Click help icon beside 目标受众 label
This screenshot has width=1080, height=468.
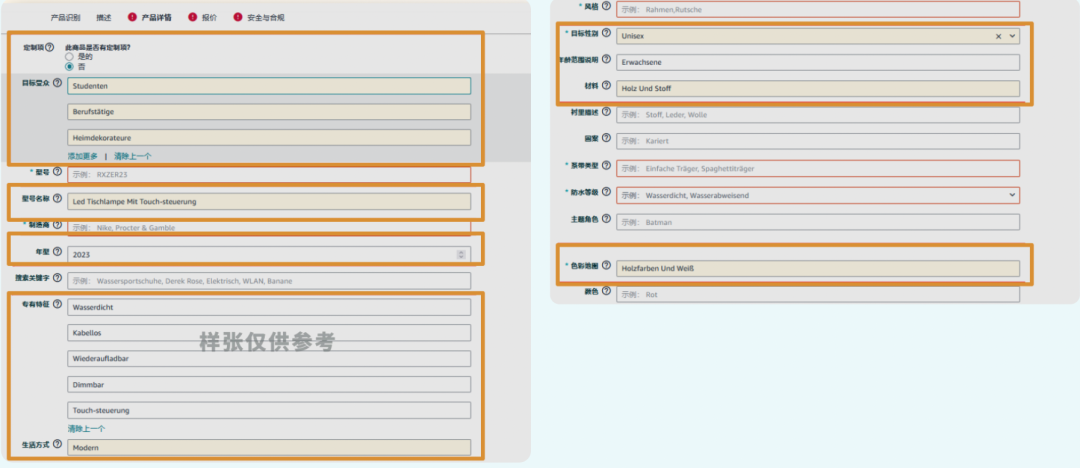pyautogui.click(x=57, y=83)
